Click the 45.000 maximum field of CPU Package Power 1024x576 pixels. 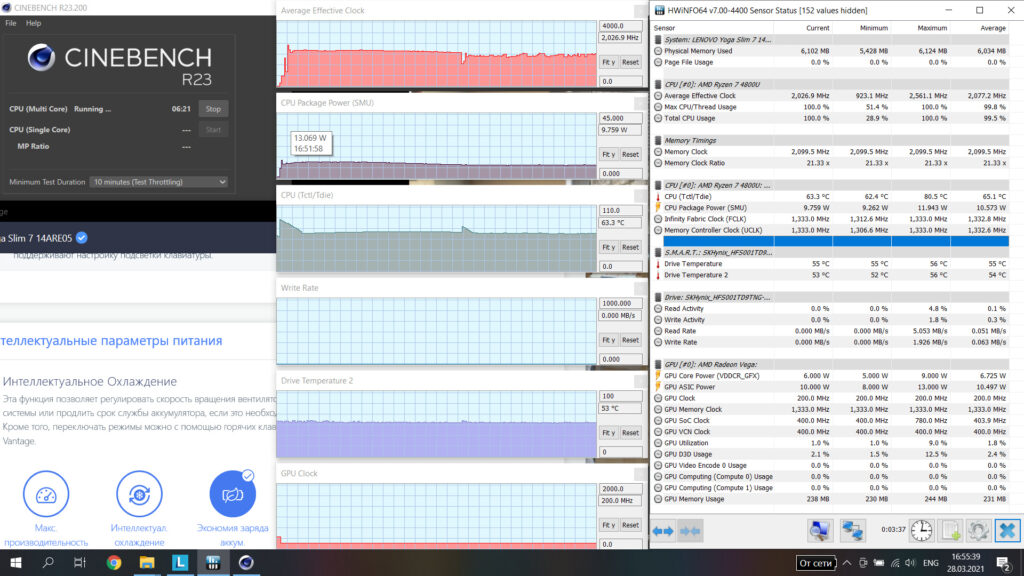click(620, 118)
